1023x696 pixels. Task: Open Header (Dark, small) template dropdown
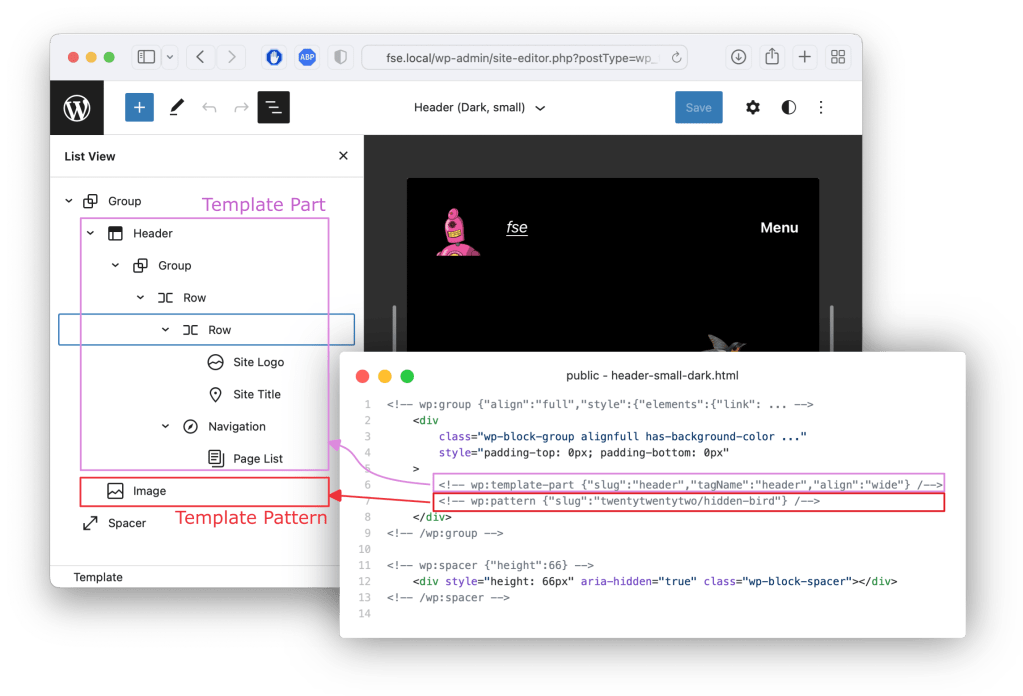[x=480, y=108]
